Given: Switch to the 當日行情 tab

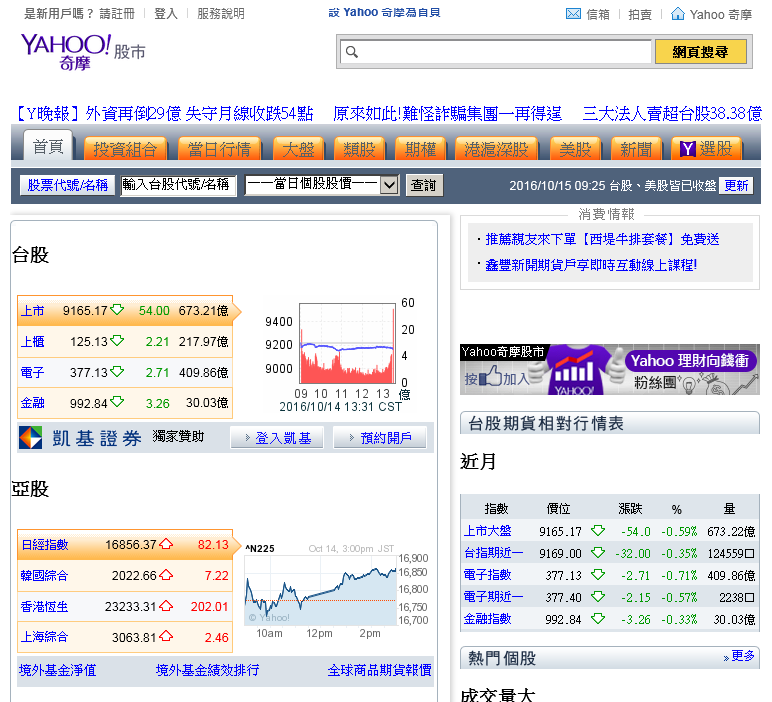Looking at the screenshot, I should [219, 149].
